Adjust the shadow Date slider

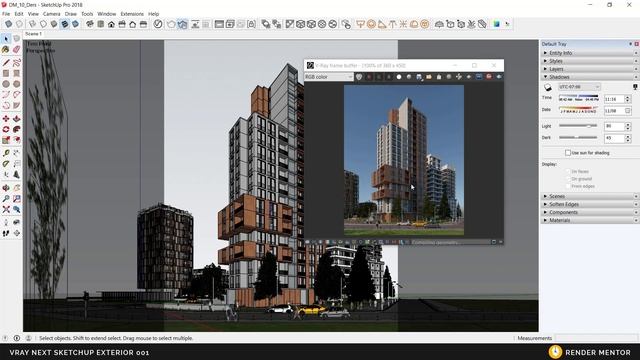(578, 110)
